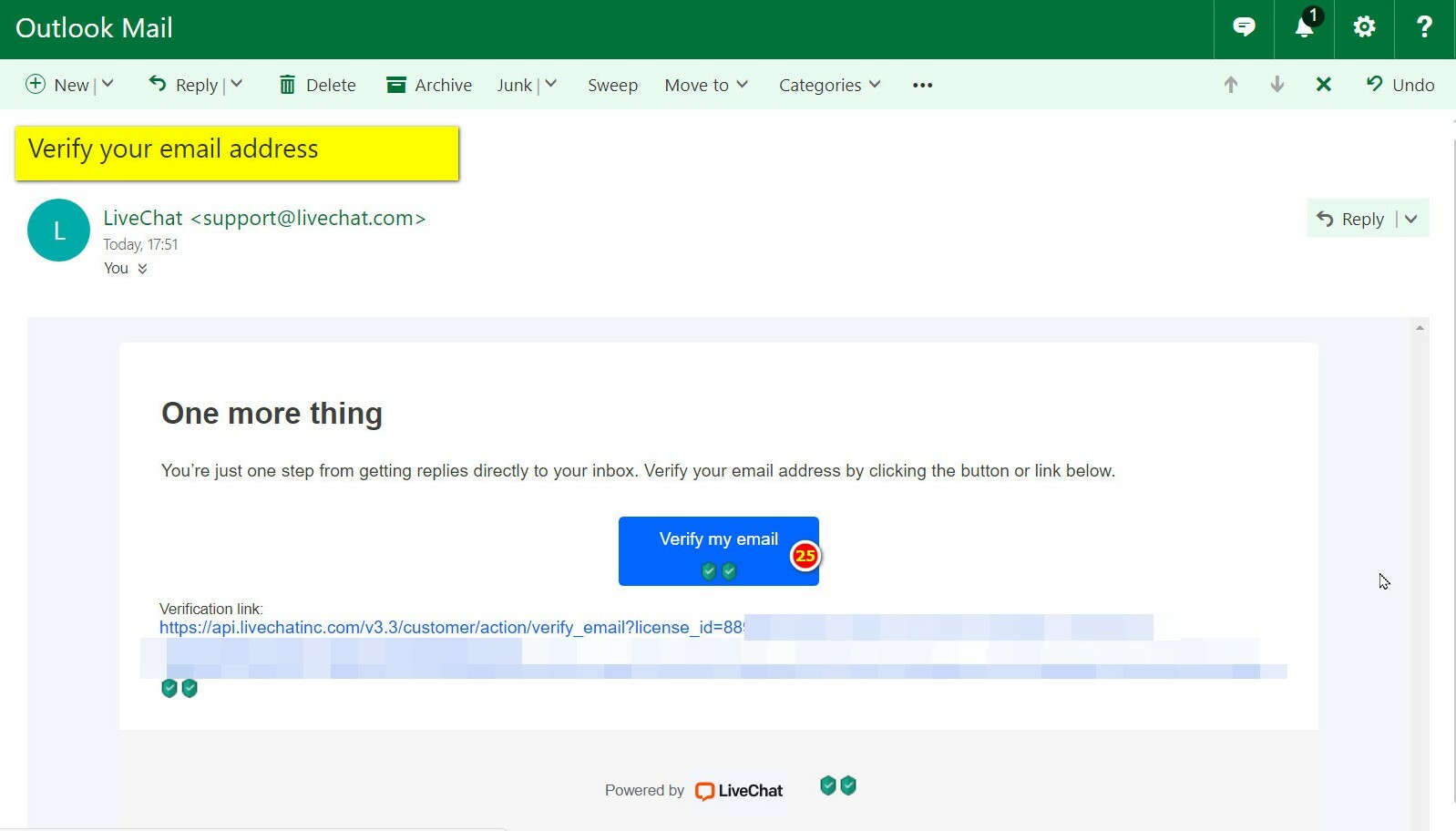Close the message with X icon
1456x831 pixels.
tap(1324, 85)
